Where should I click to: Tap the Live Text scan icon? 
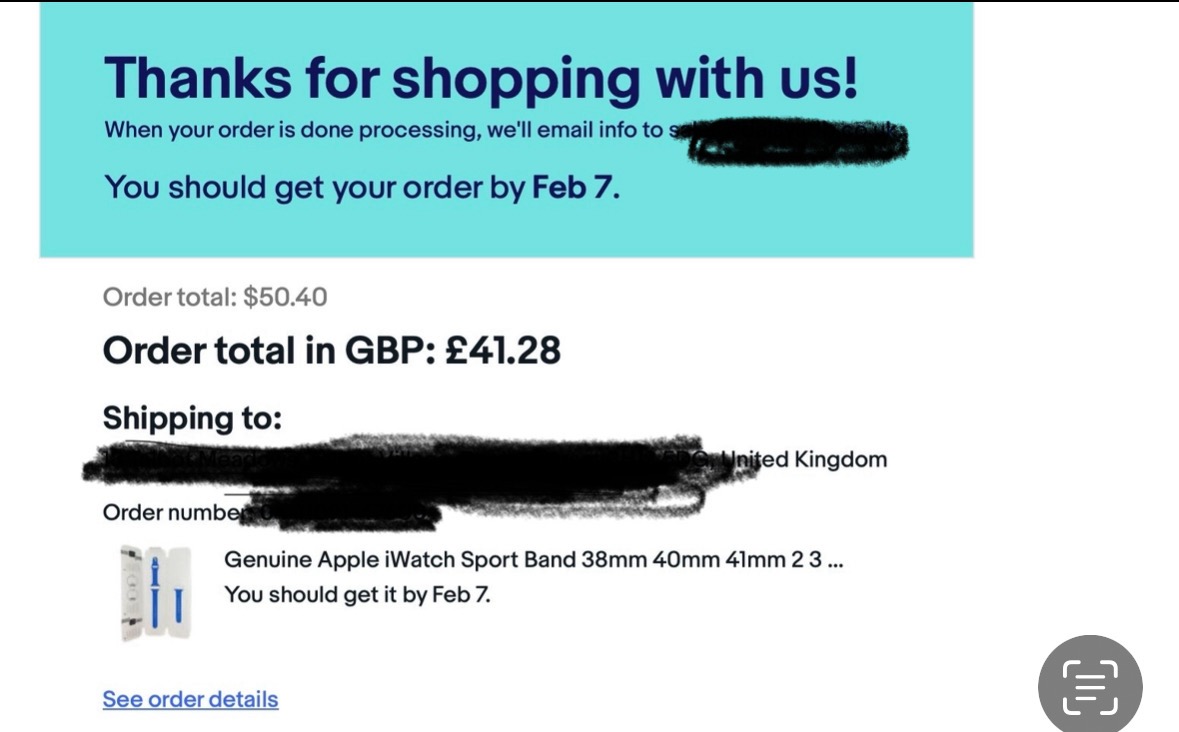(1090, 687)
